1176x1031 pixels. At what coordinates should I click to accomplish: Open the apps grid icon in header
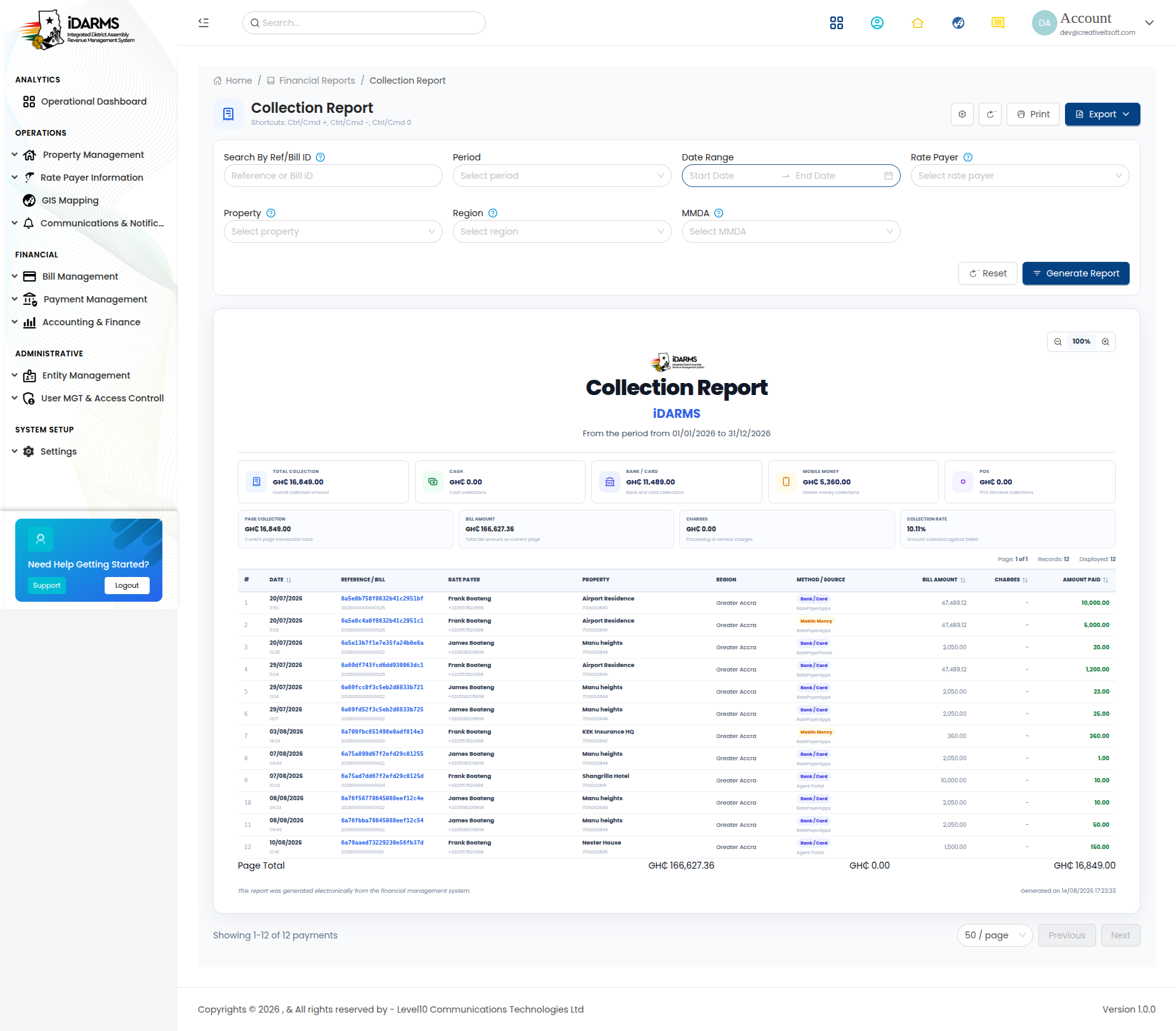click(x=837, y=23)
